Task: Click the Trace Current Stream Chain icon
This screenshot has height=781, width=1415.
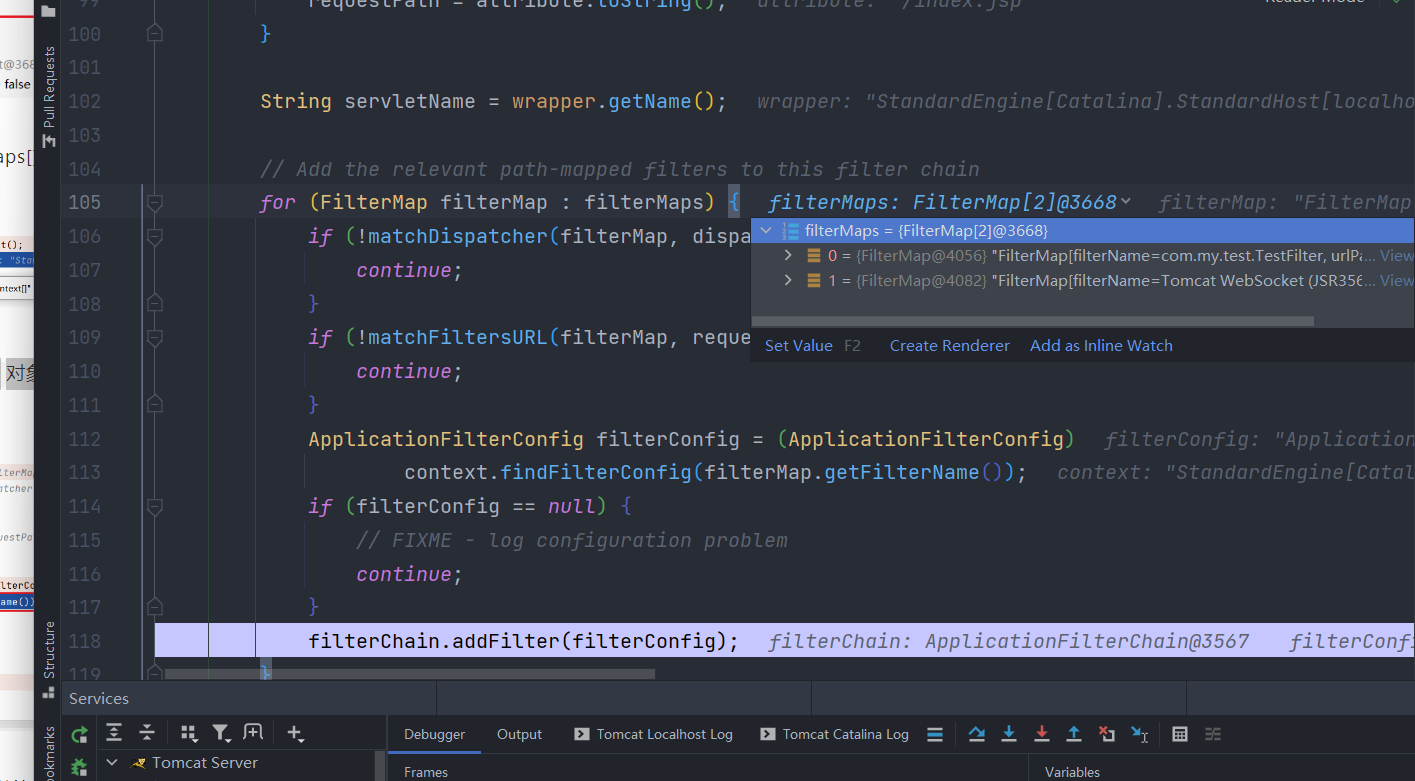Action: (1213, 734)
